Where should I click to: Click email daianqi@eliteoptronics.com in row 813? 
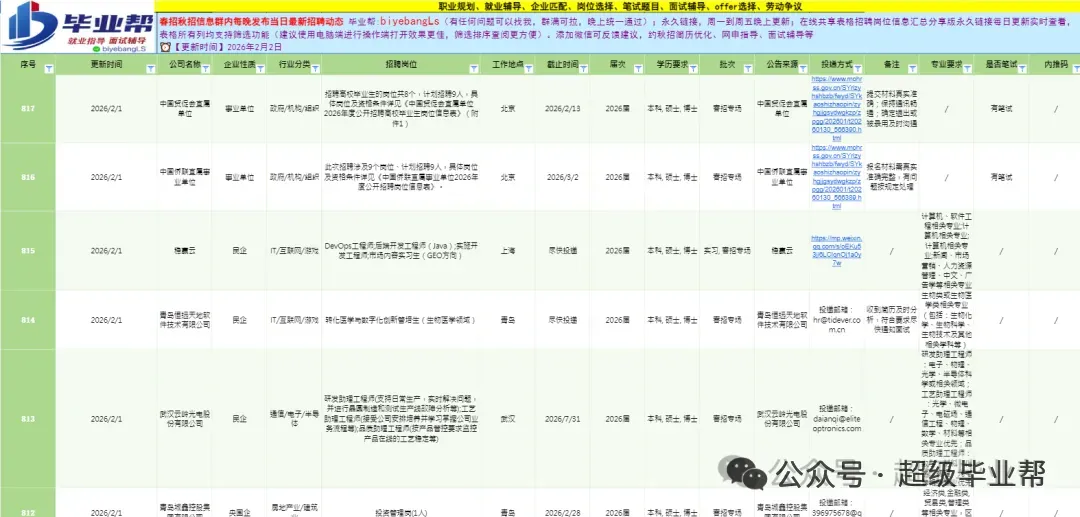pos(836,423)
